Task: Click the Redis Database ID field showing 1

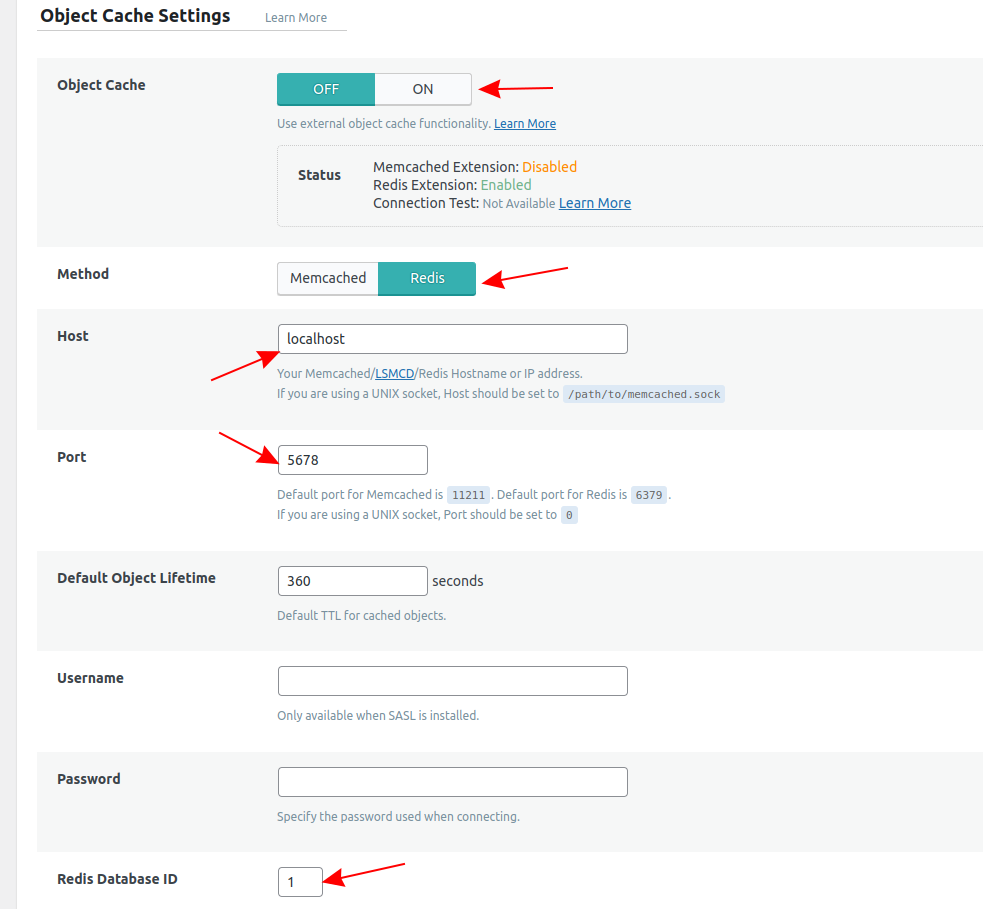Action: pos(300,882)
